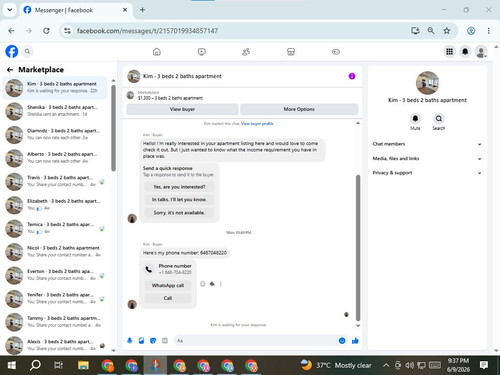Open File Explorer from taskbar

83,365
